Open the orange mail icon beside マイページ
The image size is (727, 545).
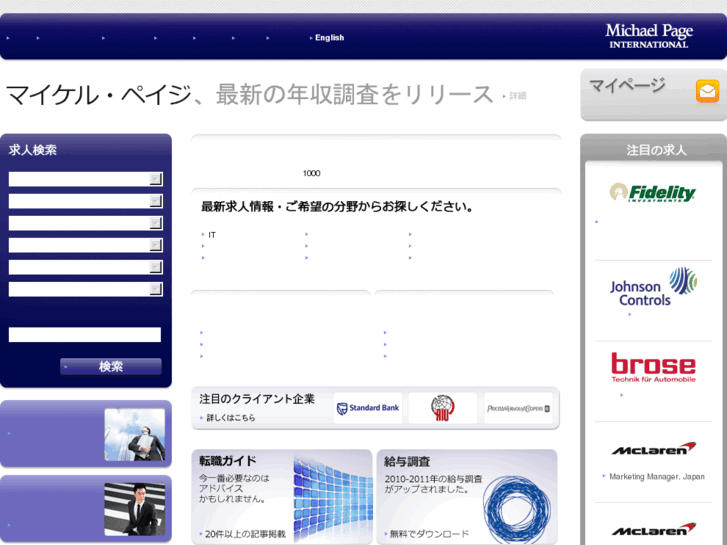pyautogui.click(x=707, y=91)
